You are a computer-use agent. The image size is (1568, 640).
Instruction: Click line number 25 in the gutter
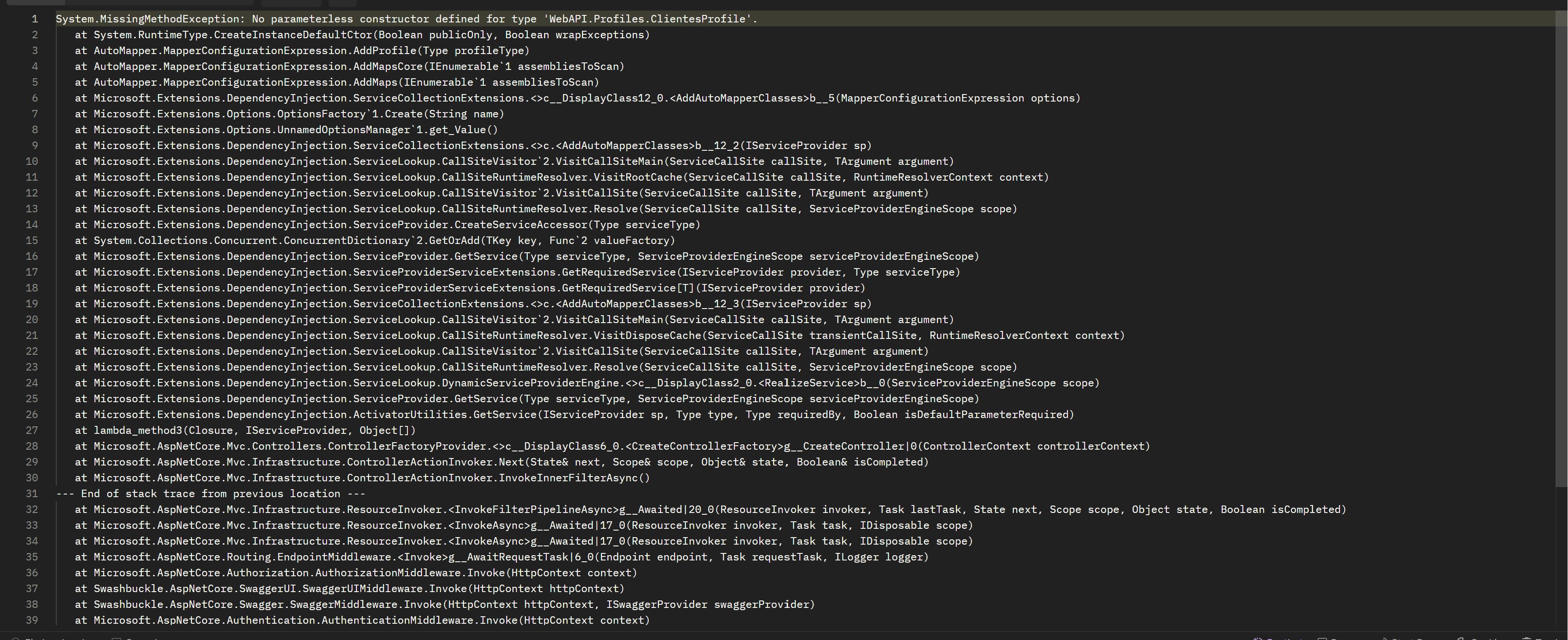click(x=32, y=399)
